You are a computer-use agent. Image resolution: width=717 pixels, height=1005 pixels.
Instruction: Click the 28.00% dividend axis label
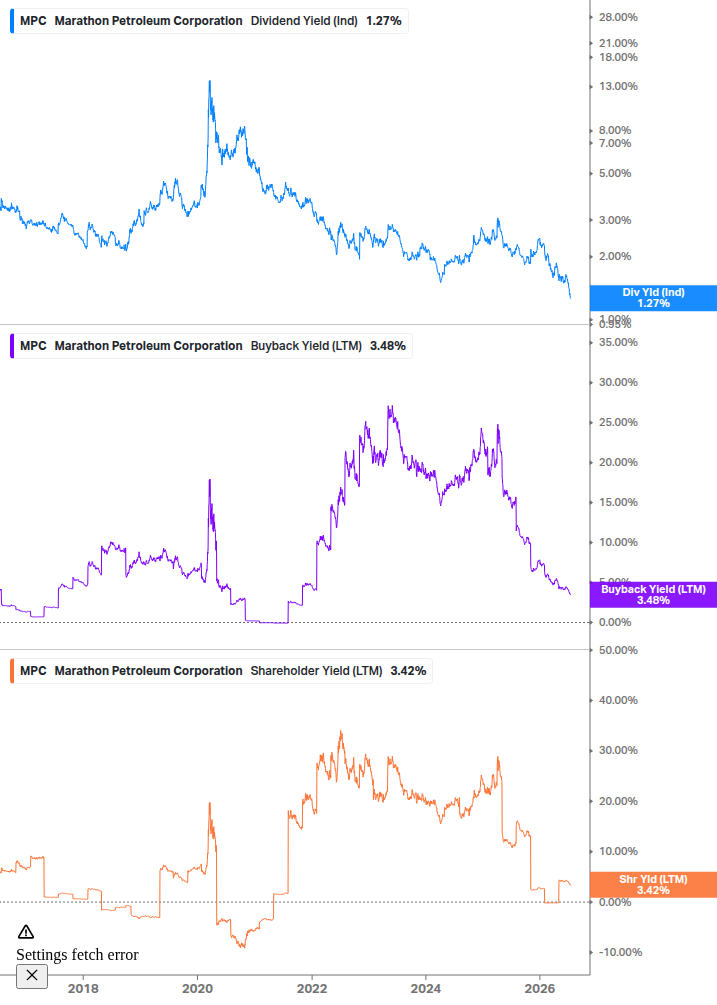[x=618, y=17]
